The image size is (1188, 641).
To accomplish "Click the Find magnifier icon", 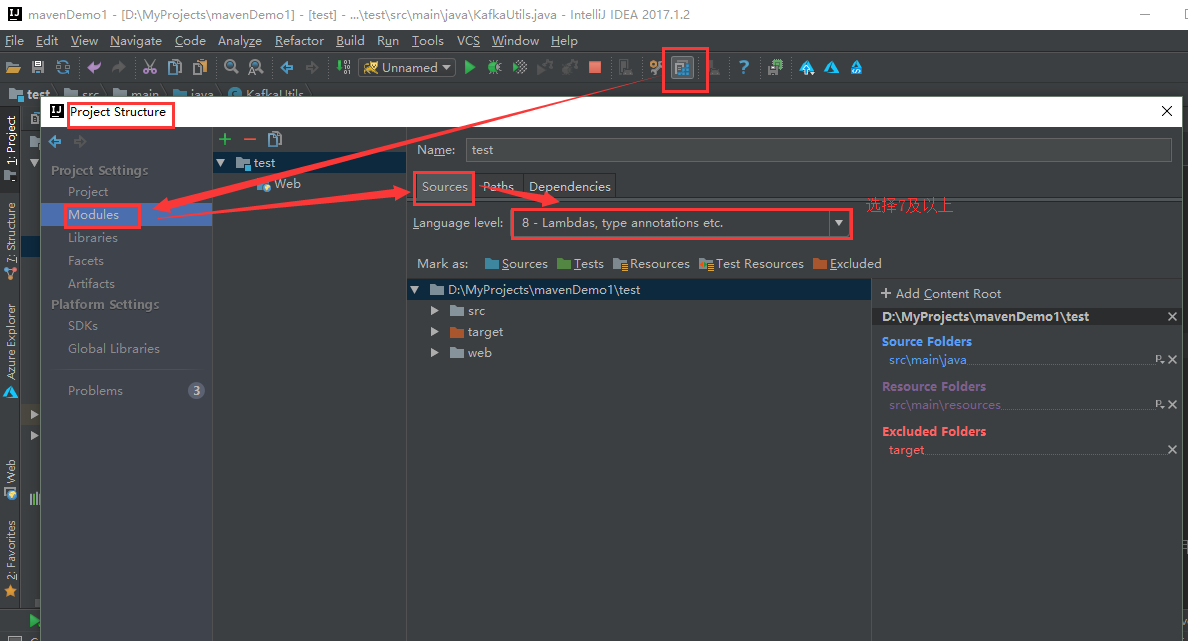I will (x=231, y=67).
